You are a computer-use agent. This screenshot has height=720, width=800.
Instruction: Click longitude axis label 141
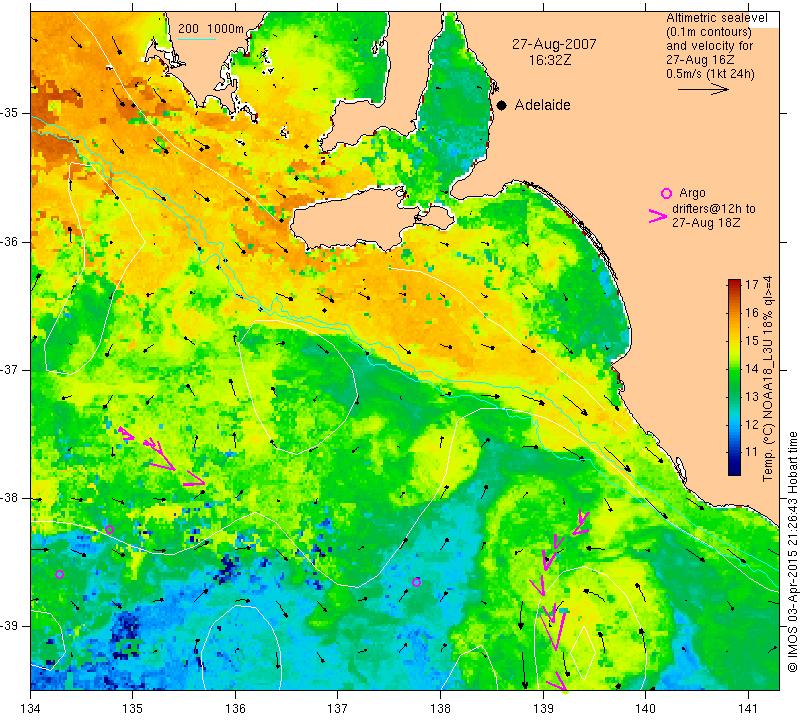pos(748,708)
